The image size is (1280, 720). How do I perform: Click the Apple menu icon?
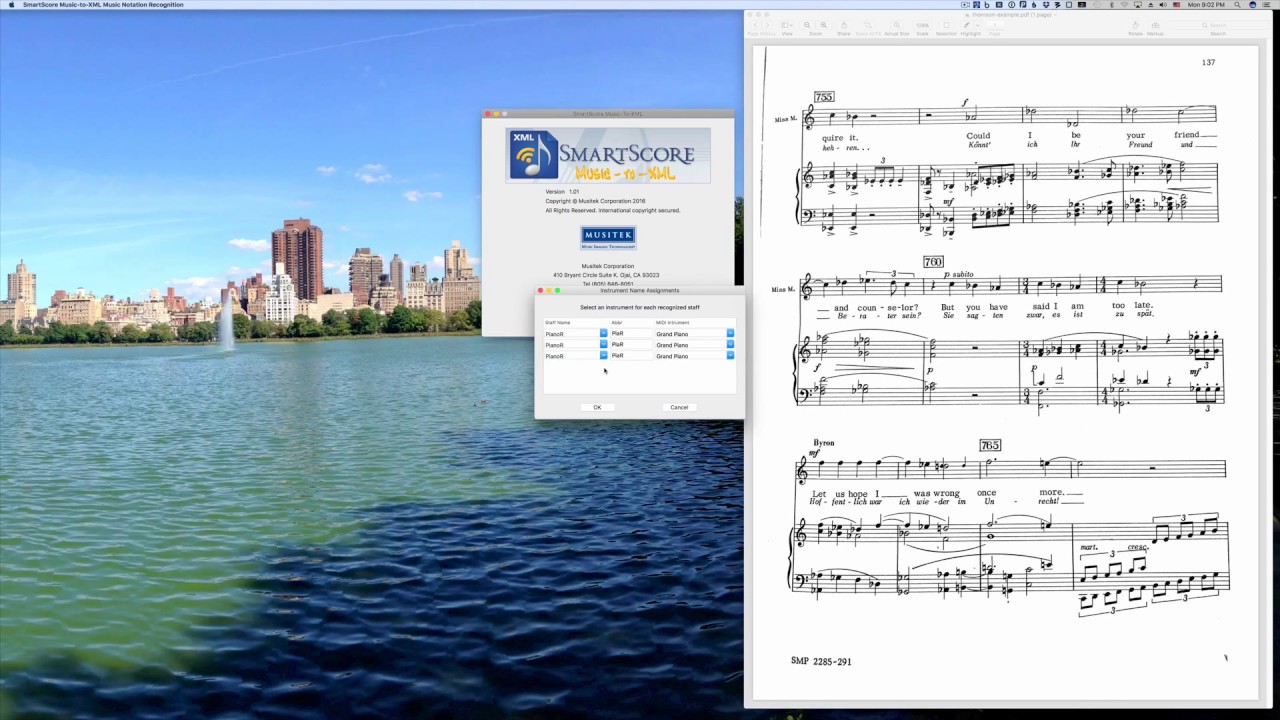pyautogui.click(x=11, y=4)
